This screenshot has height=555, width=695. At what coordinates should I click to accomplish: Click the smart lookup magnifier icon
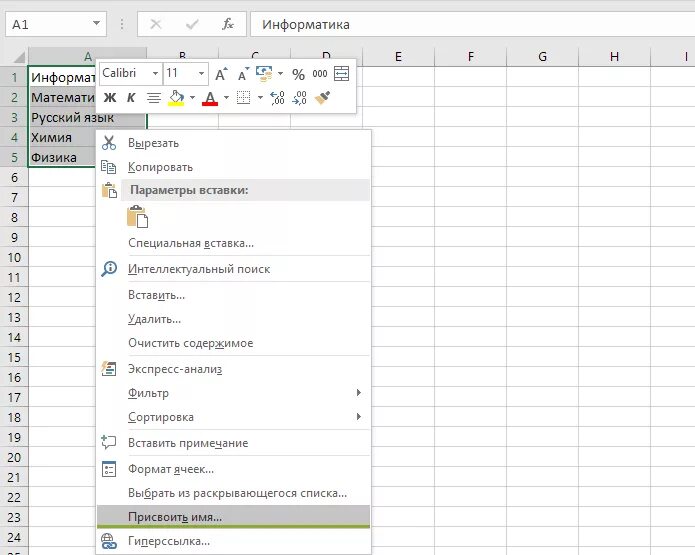(x=109, y=269)
